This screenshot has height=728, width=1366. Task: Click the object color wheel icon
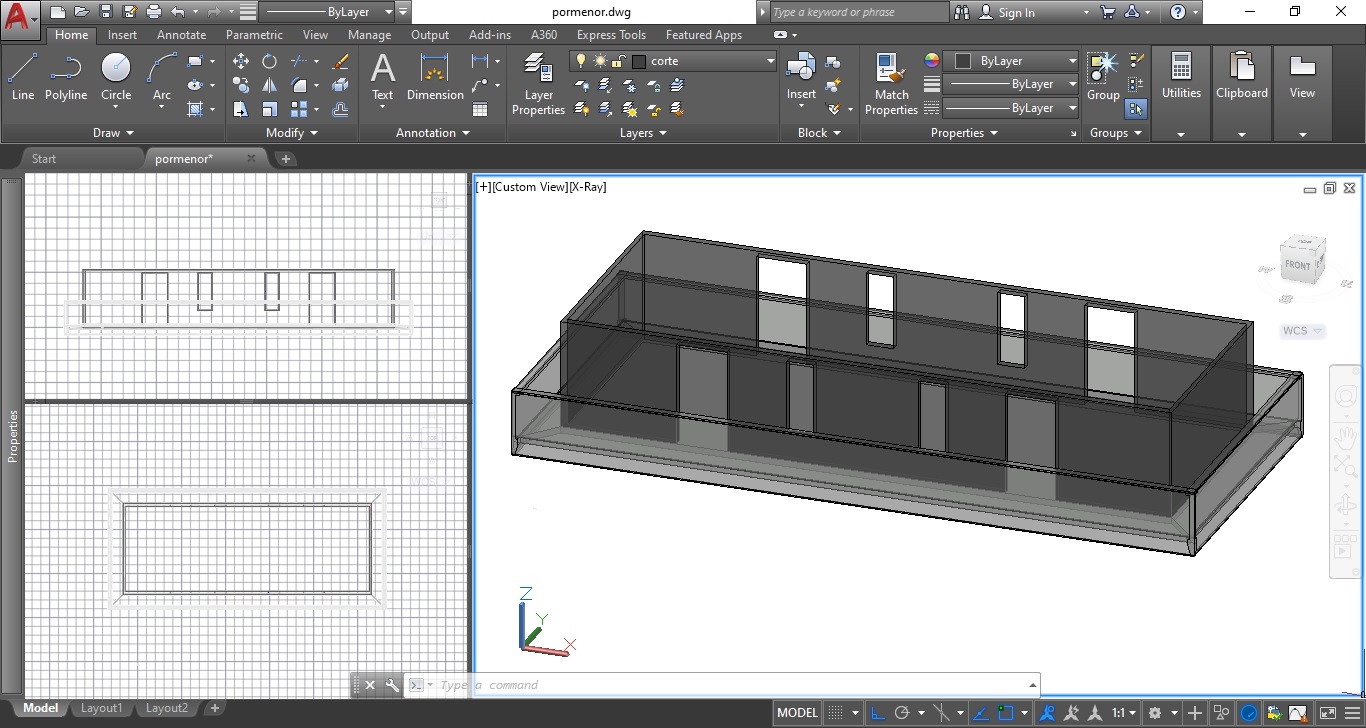[932, 61]
